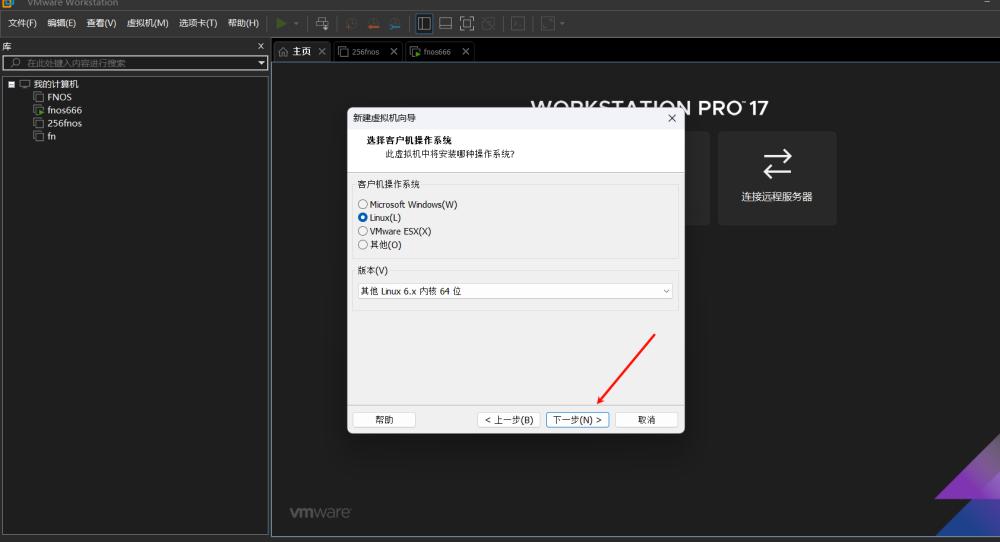This screenshot has height=542, width=1000.
Task: Select the Microsoft Windows(W) radio button
Action: click(363, 204)
